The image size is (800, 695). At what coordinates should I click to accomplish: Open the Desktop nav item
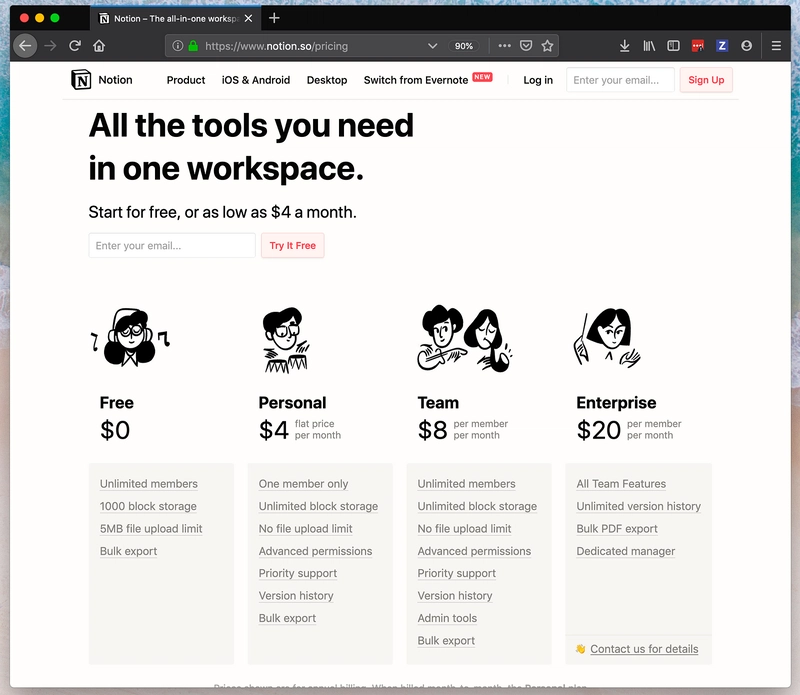coord(327,80)
